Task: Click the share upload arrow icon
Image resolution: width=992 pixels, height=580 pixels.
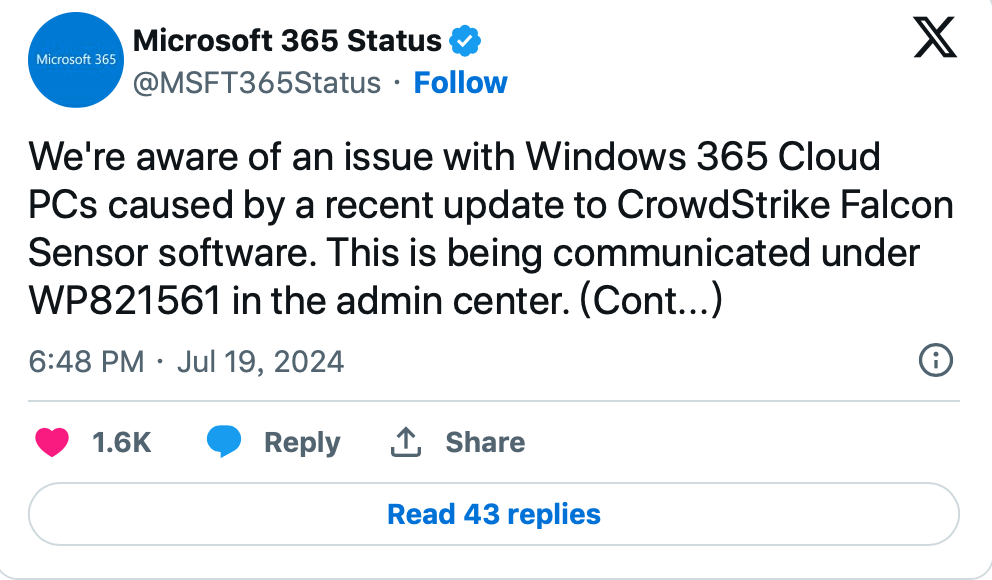Action: pyautogui.click(x=406, y=442)
